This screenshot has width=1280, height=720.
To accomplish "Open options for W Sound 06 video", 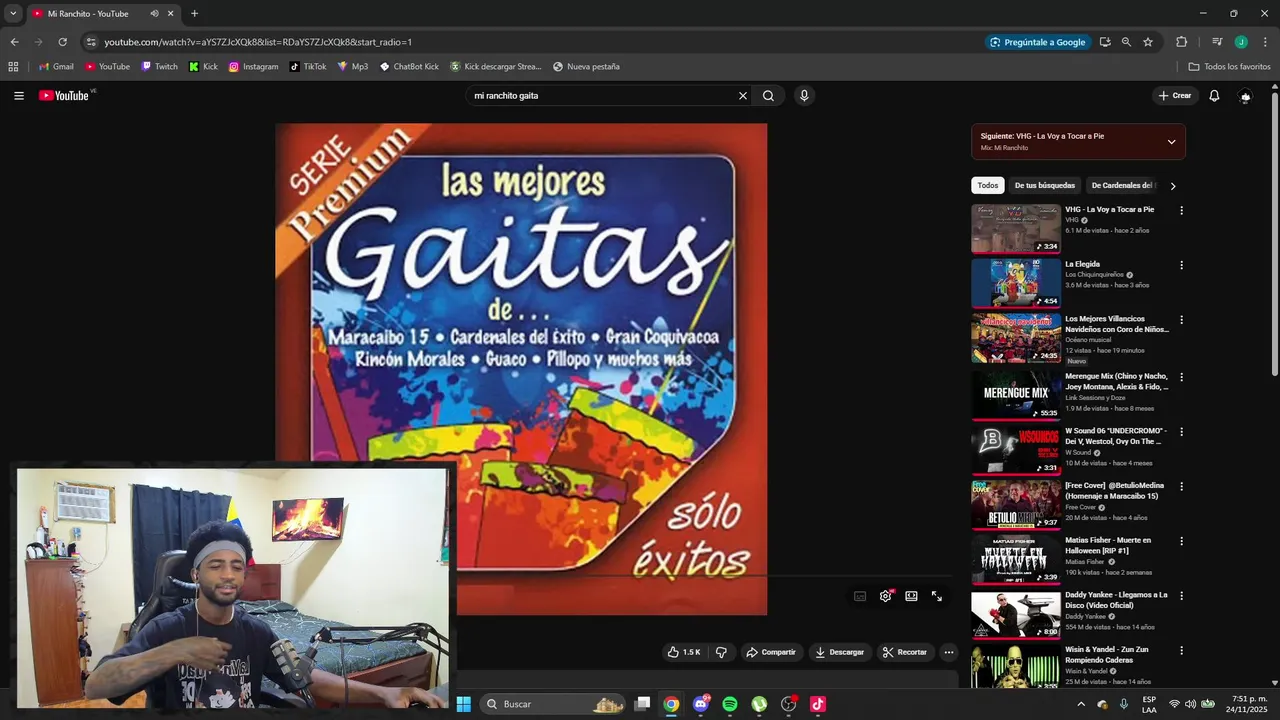I will point(1181,433).
